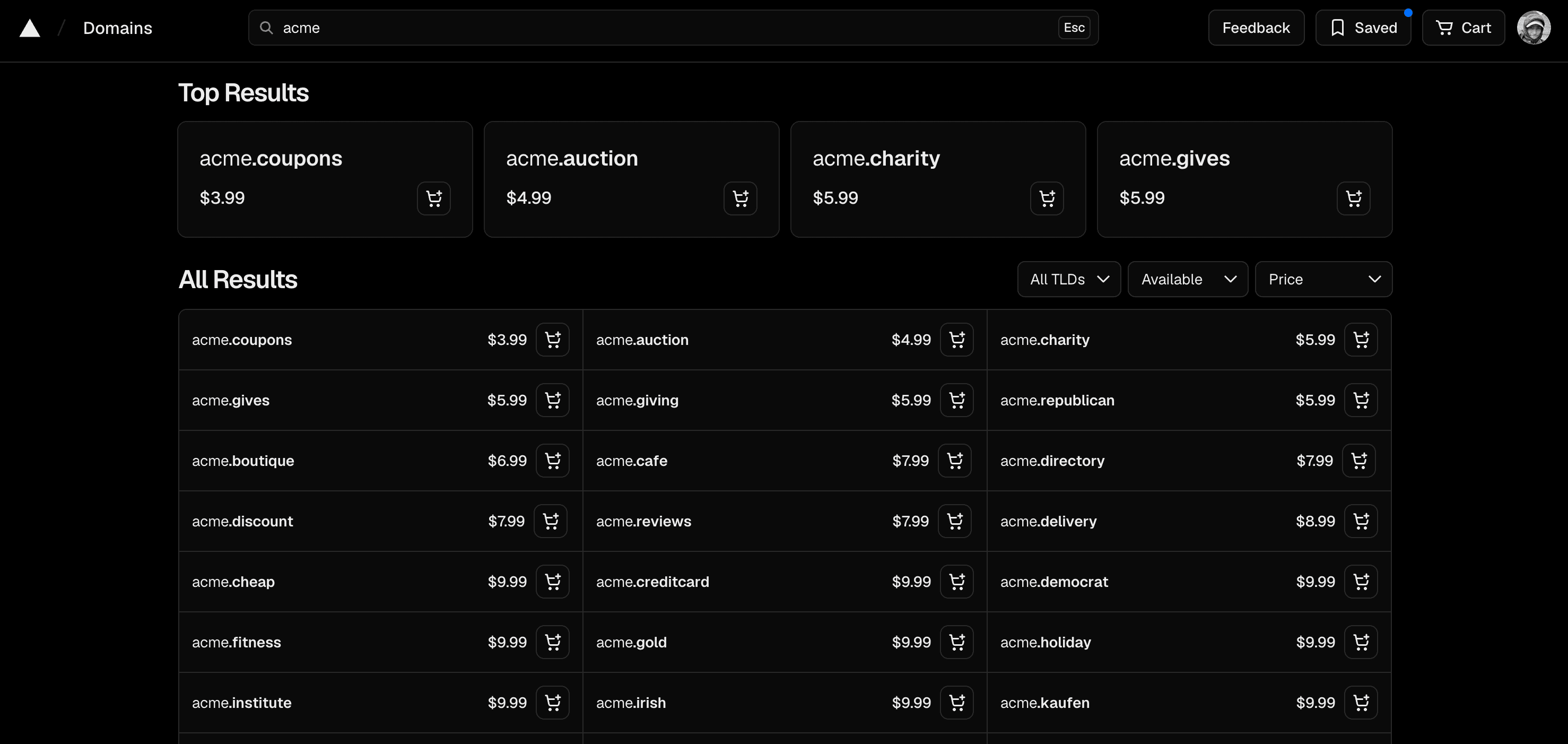This screenshot has width=1568, height=744.
Task: Add acme.reviews to cart
Action: click(x=955, y=521)
